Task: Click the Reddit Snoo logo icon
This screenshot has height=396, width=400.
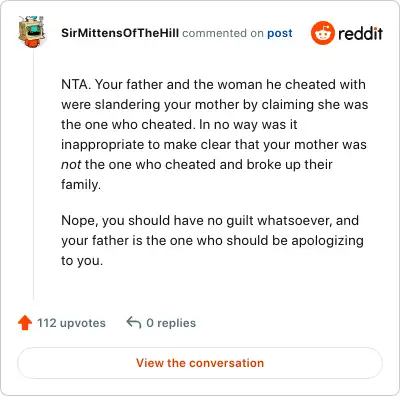Action: click(x=323, y=33)
